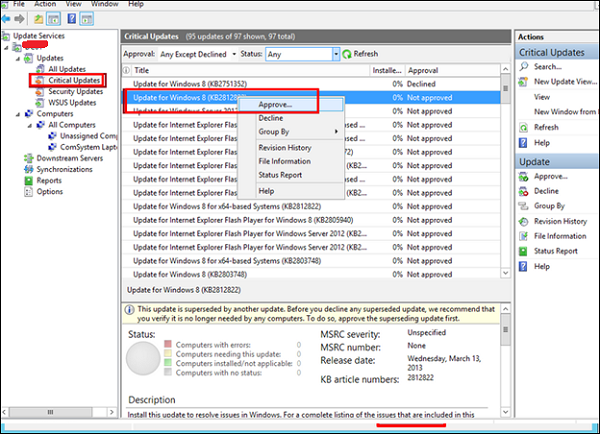This screenshot has height=434, width=600.
Task: Click the green Refresh icon beside Status
Action: click(347, 53)
